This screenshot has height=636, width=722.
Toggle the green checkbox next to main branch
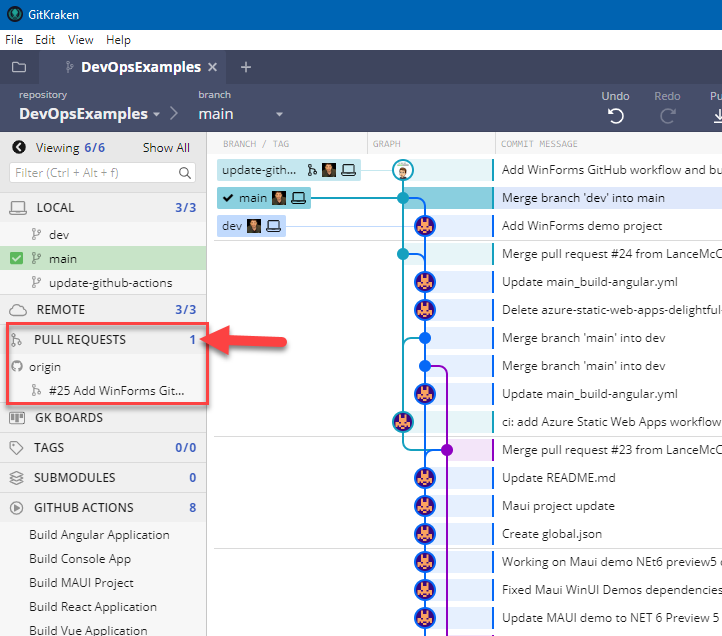coord(16,259)
